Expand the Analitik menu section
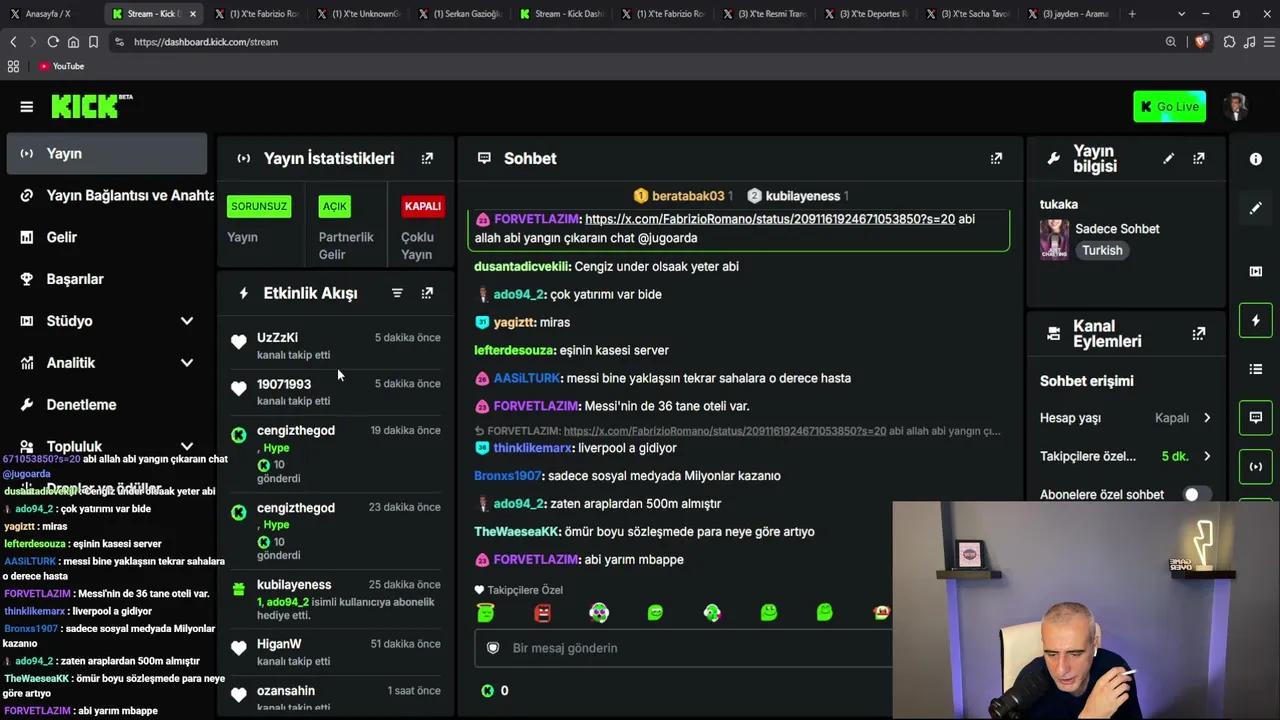1280x720 pixels. point(186,363)
